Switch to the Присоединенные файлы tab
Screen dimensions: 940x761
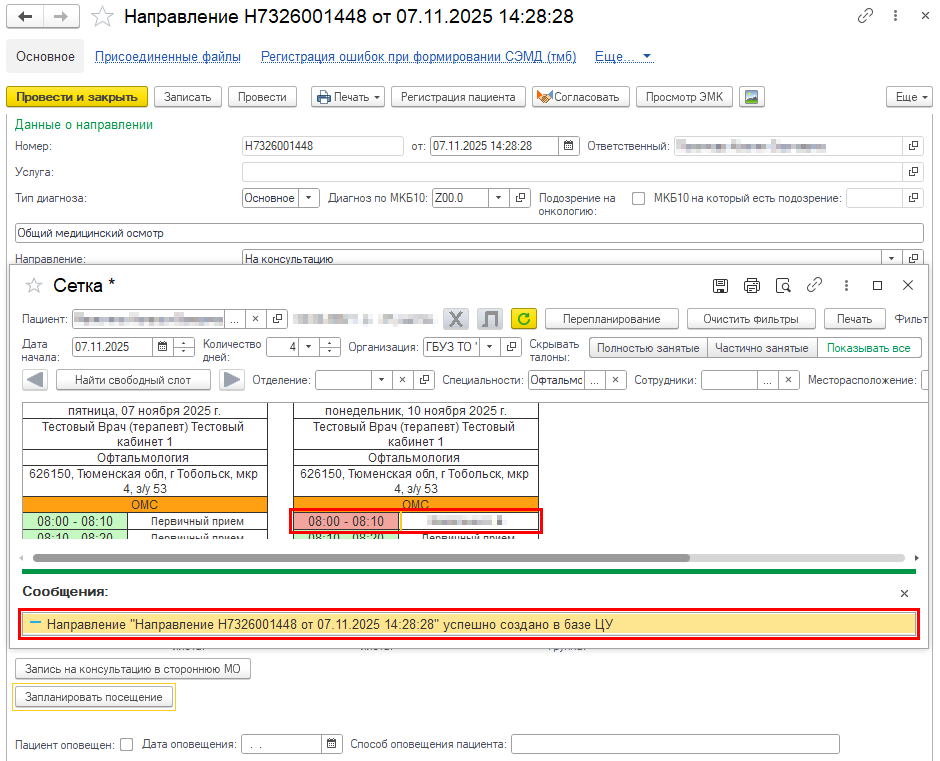[167, 57]
